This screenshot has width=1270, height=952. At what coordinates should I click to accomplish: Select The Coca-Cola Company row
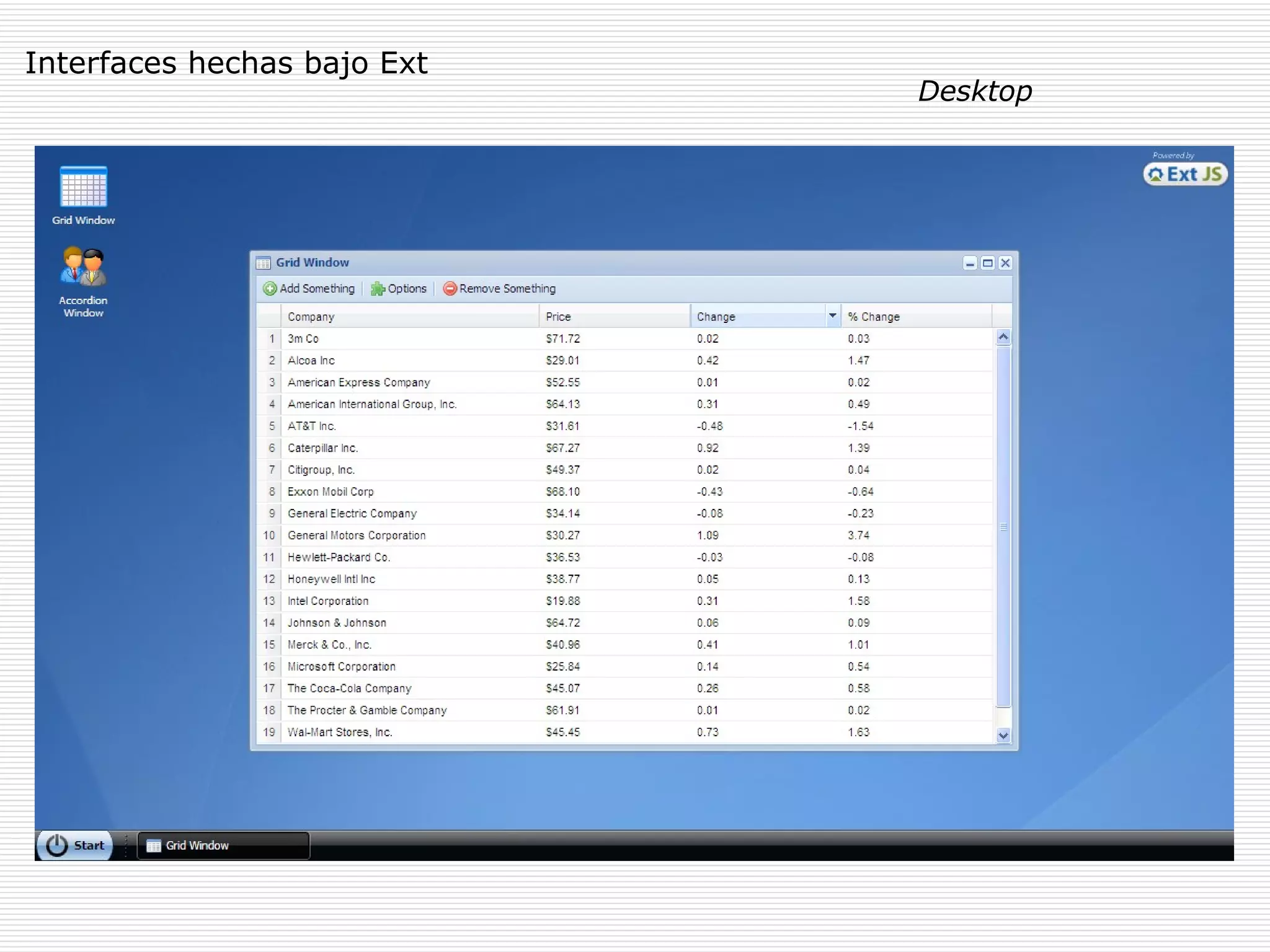(624, 689)
